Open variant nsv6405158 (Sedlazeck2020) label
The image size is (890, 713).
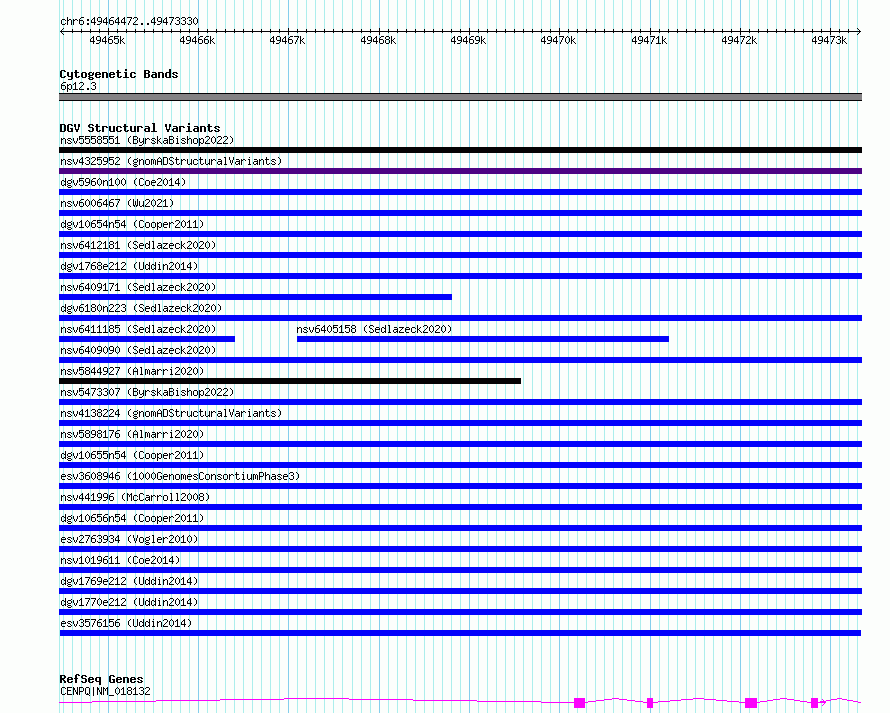tap(374, 329)
